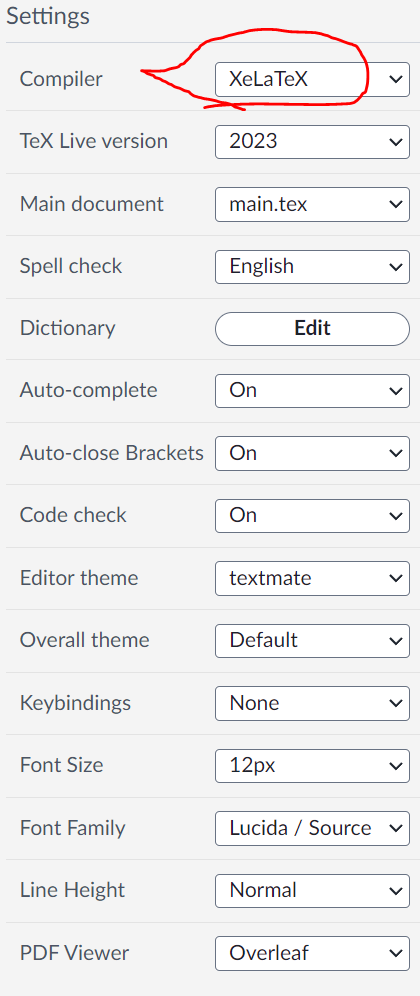
Task: Open the Compiler dropdown showing XeLaTeX
Action: 312,79
